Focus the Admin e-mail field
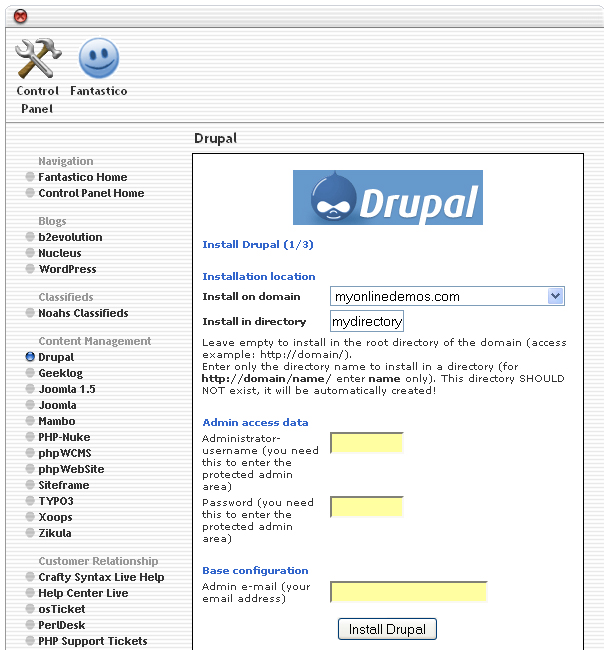 point(409,592)
